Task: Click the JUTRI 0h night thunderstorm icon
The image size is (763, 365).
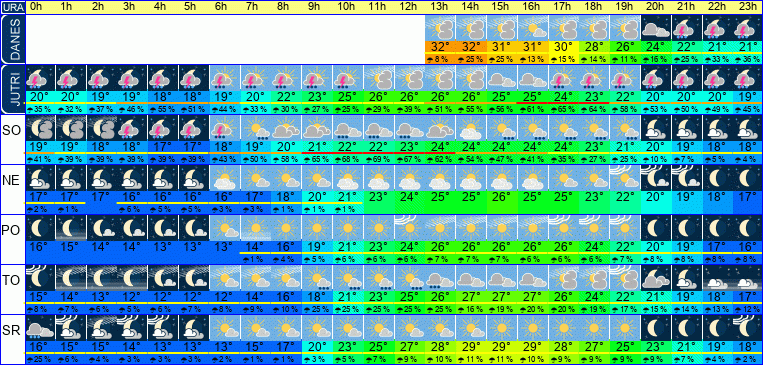Action: [40, 78]
